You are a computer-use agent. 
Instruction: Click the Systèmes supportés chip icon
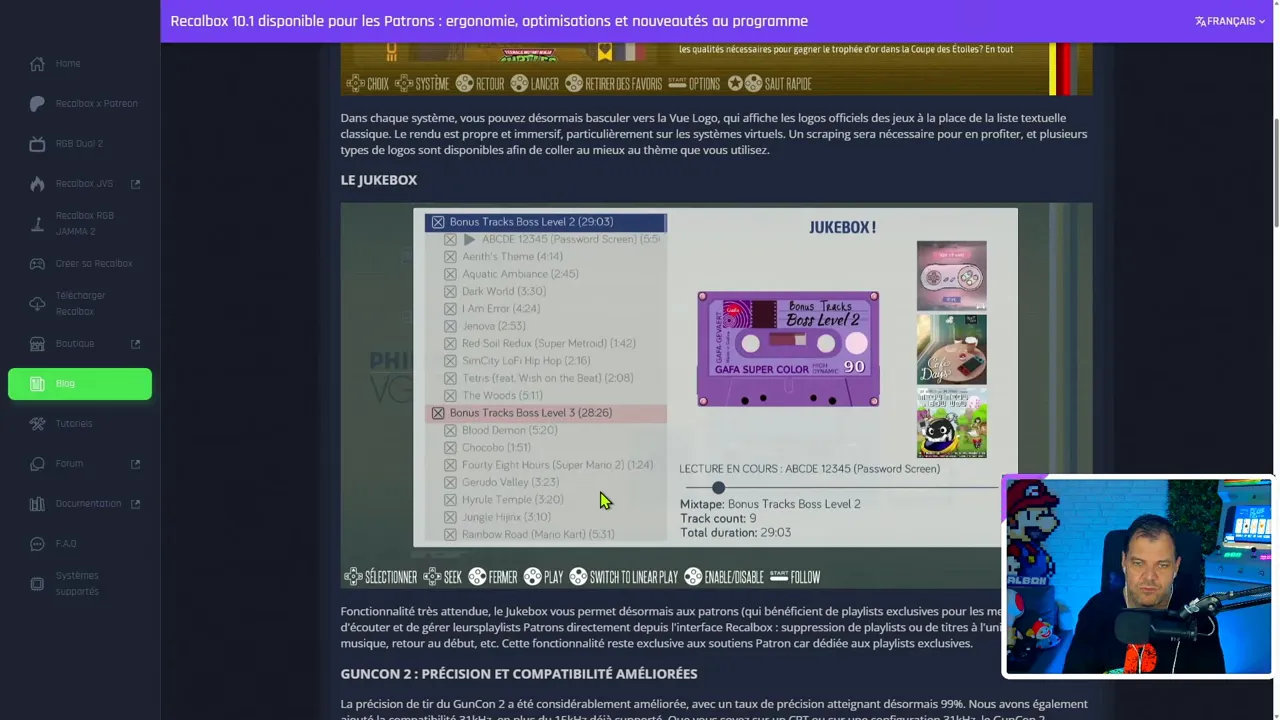(x=37, y=584)
